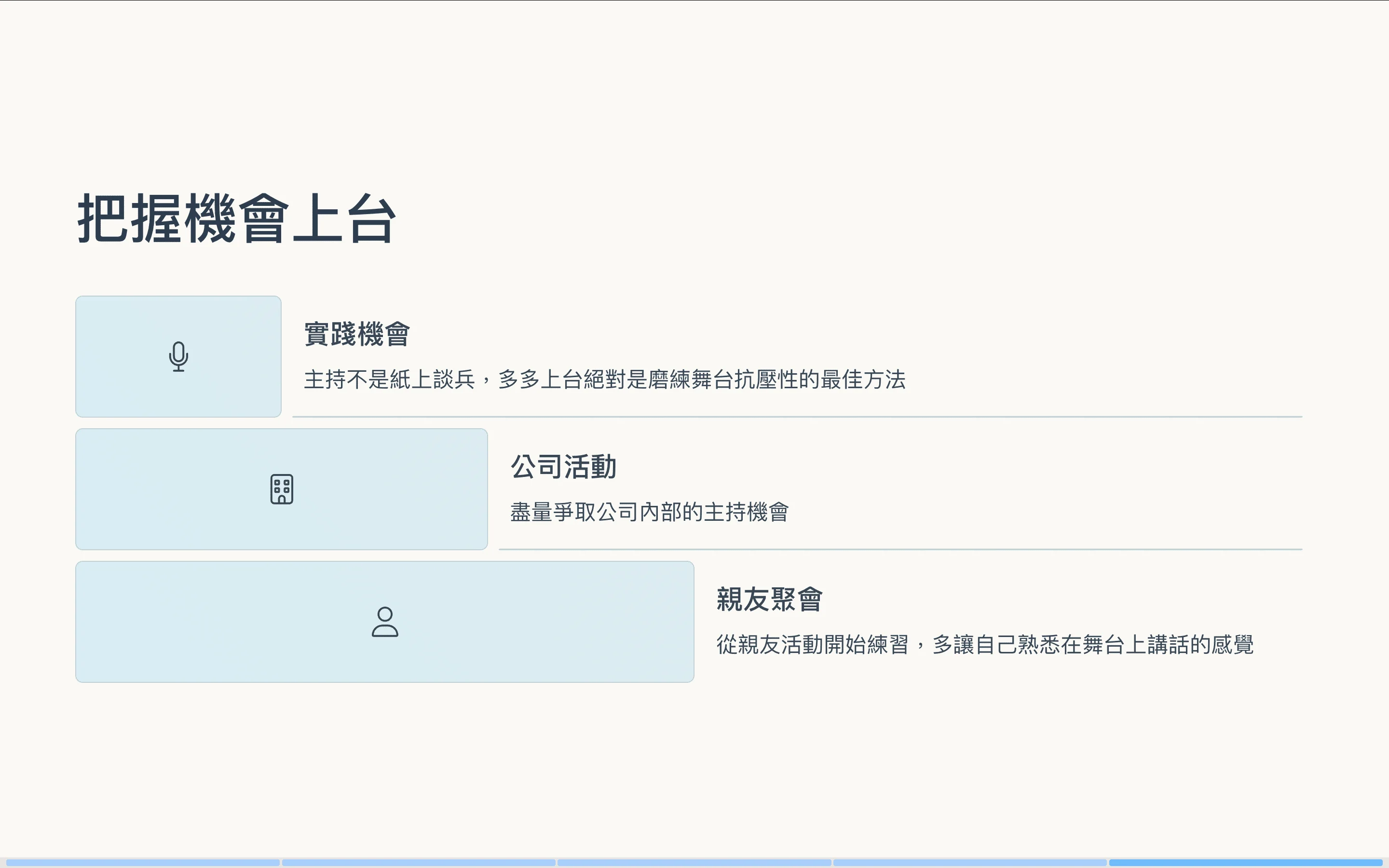Viewport: 1389px width, 868px height.
Task: Click the text 盡量爭取公司內部的主持機會
Action: point(650,512)
